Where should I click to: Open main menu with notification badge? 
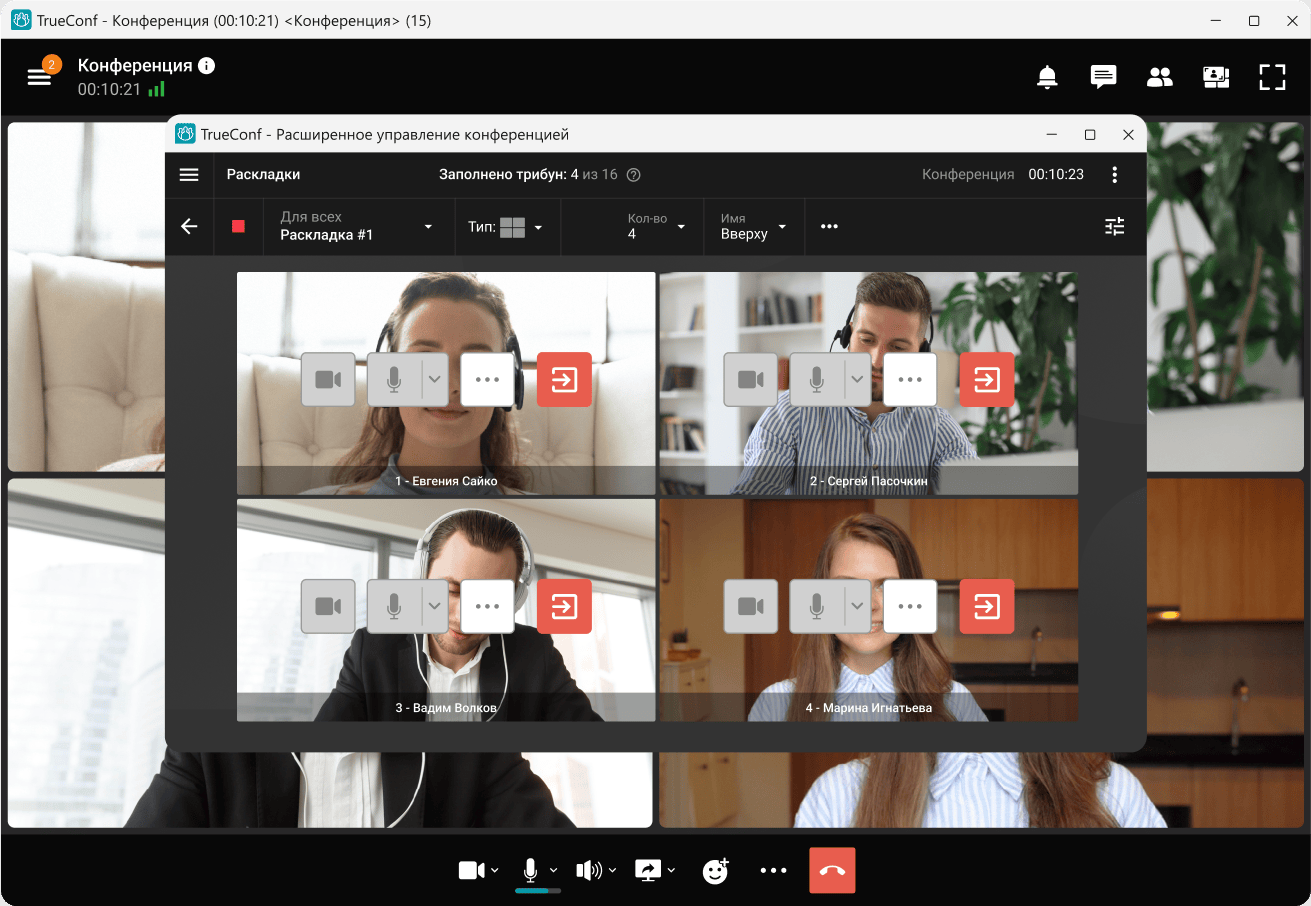[40, 77]
